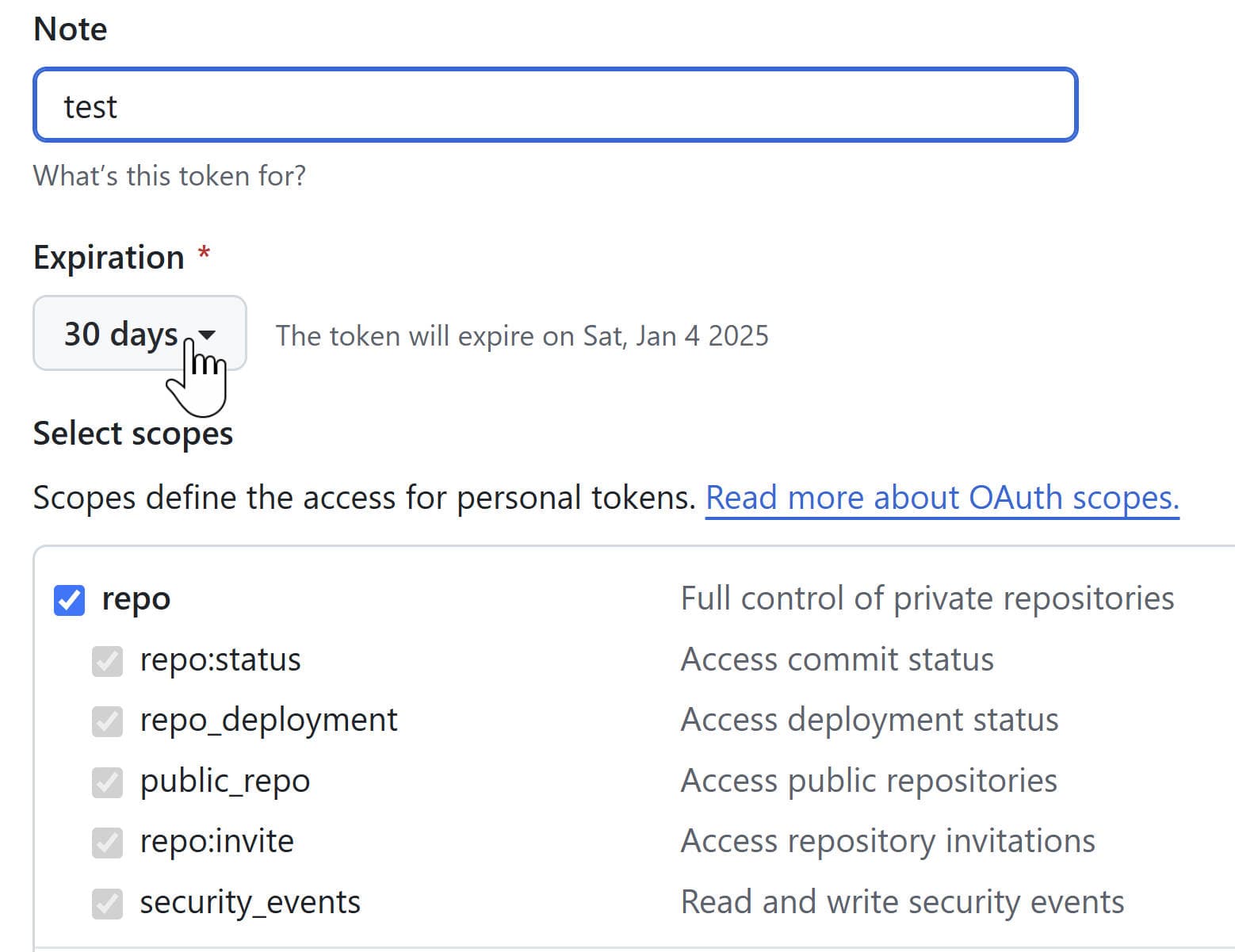Viewport: 1235px width, 952px height.
Task: Click the token expiry date message
Action: coord(522,336)
